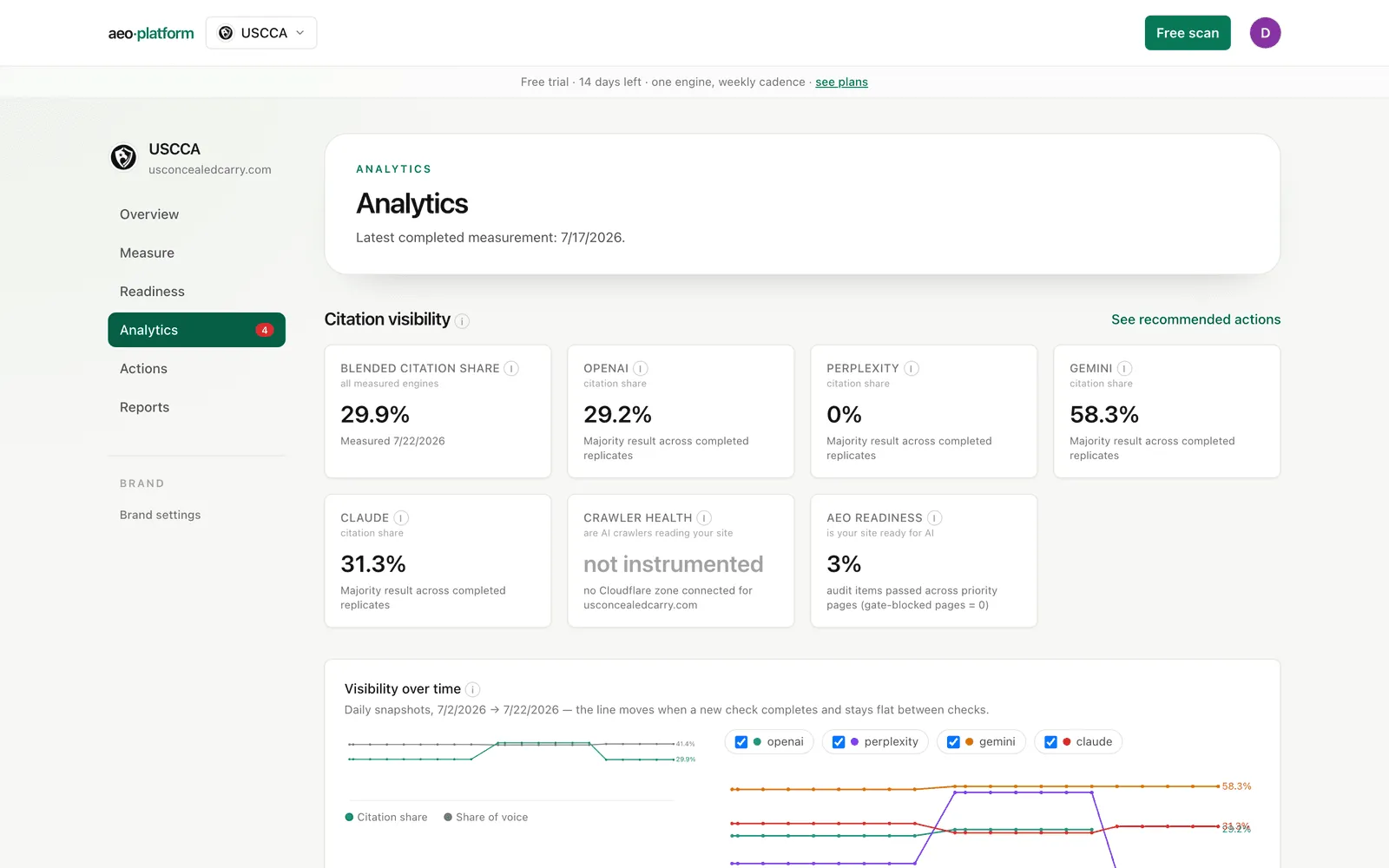Screen dimensions: 1389x868
Task: Click the OpenAI 29.2% value
Action: (x=617, y=415)
